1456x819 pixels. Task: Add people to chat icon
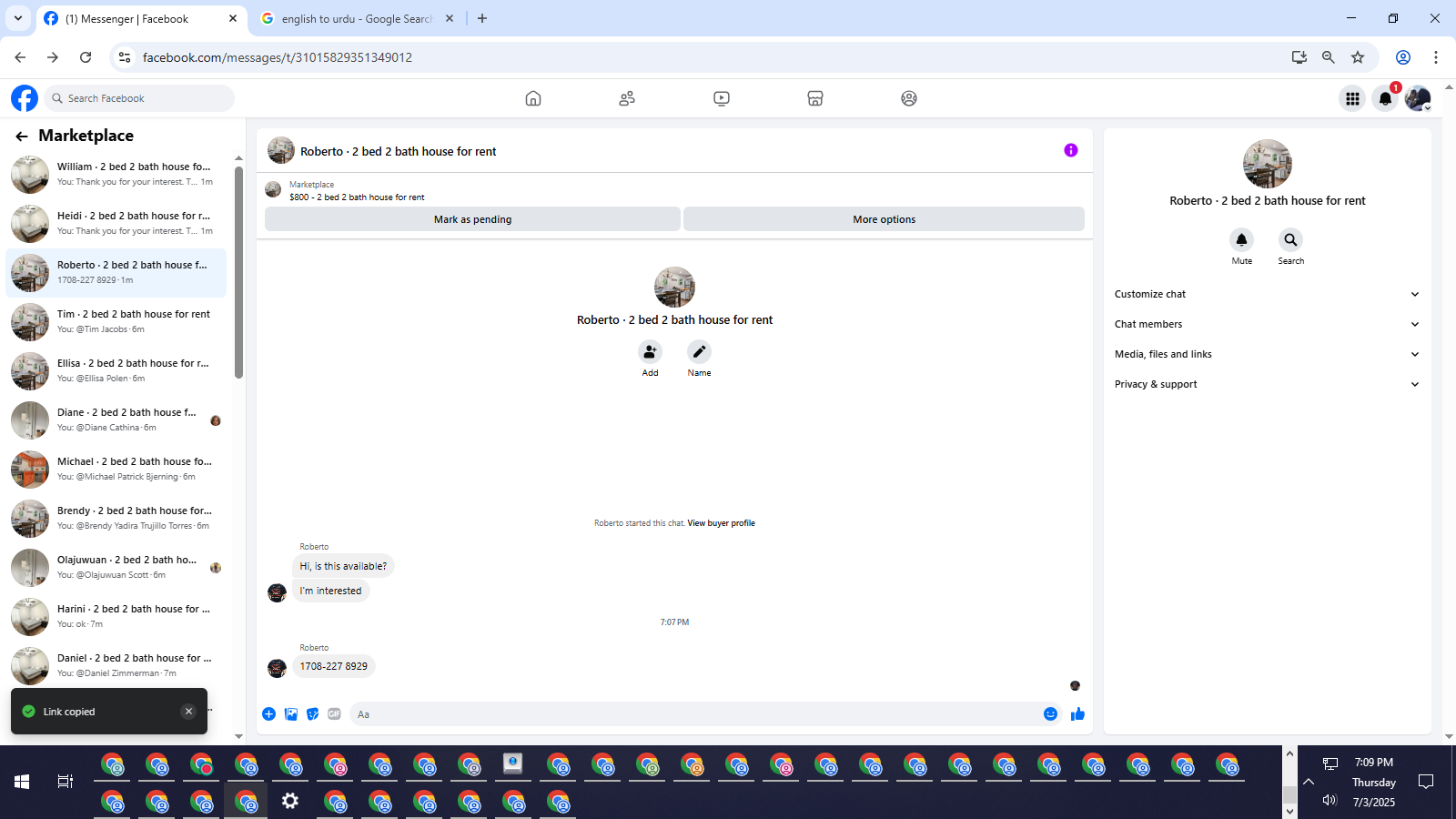[650, 351]
